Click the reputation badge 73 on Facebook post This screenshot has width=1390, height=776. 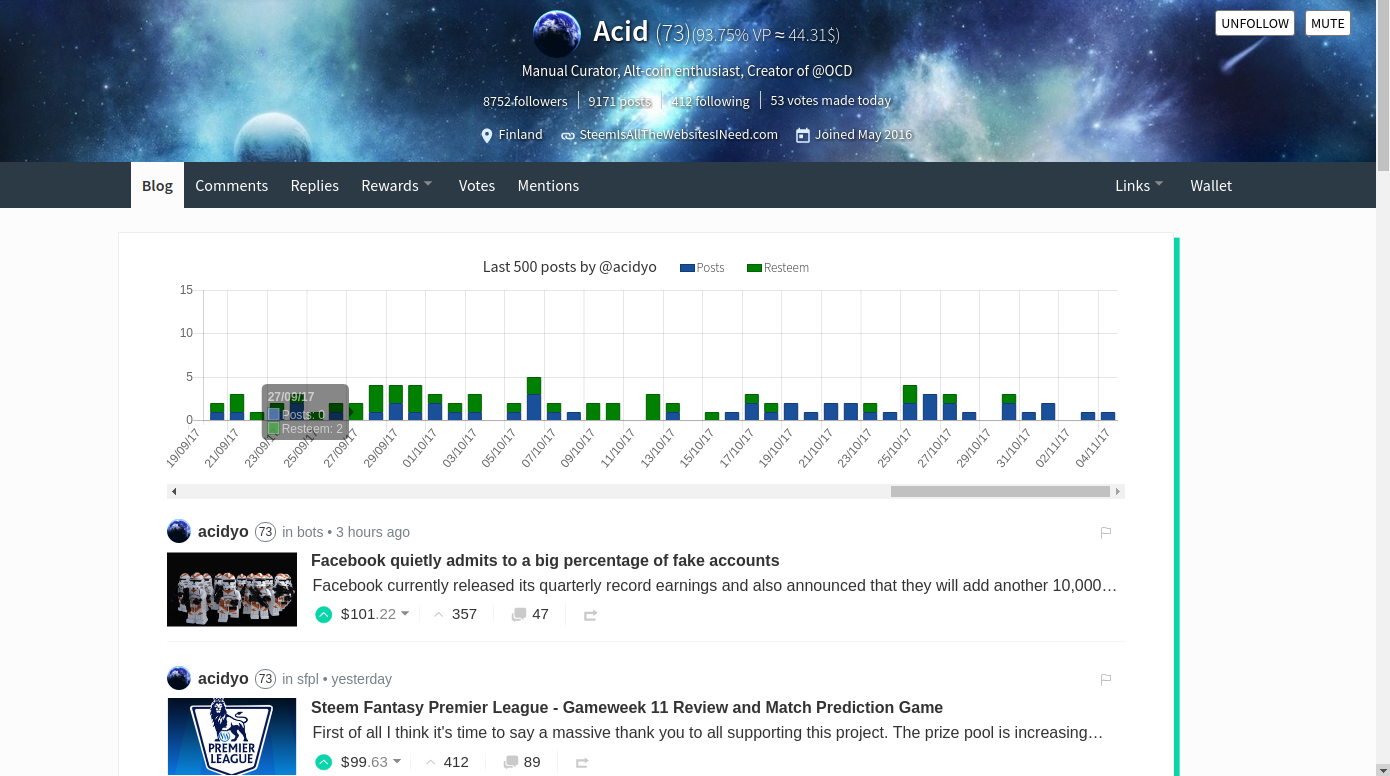(x=265, y=532)
